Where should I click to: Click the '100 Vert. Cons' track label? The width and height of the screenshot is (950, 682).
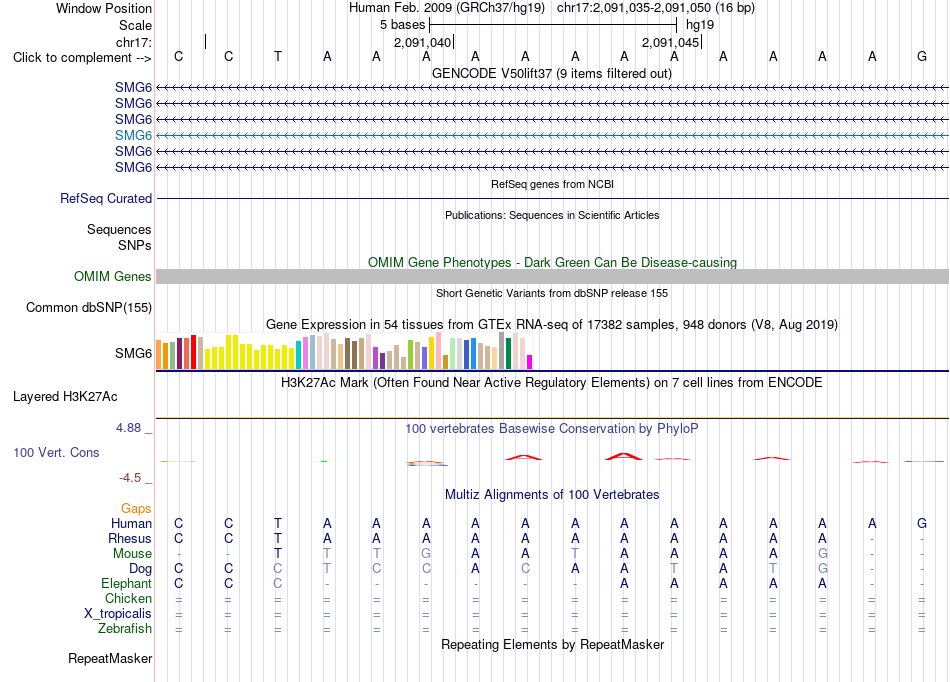tap(56, 452)
